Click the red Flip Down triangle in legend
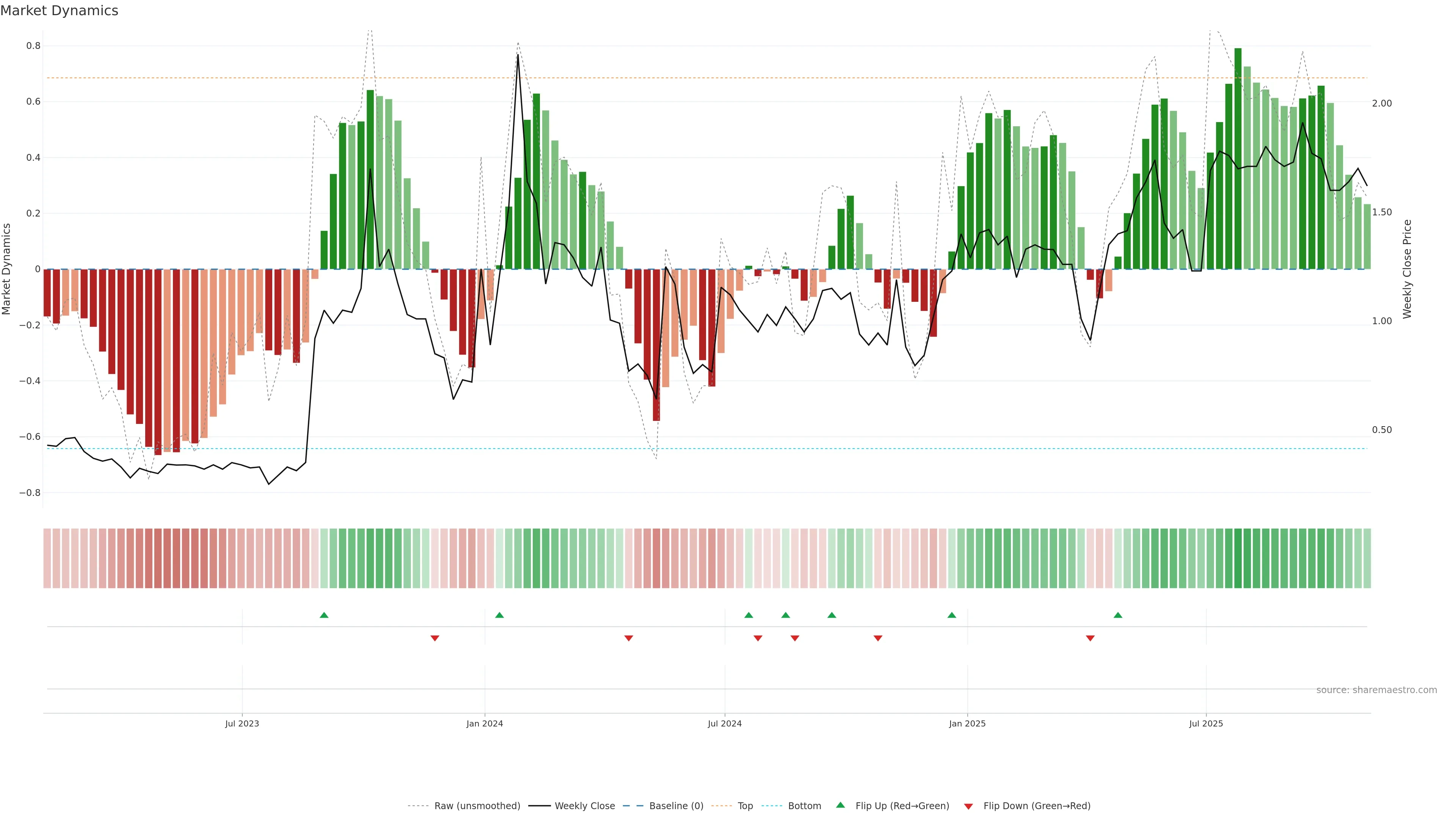The height and width of the screenshot is (819, 1456). coord(968,806)
